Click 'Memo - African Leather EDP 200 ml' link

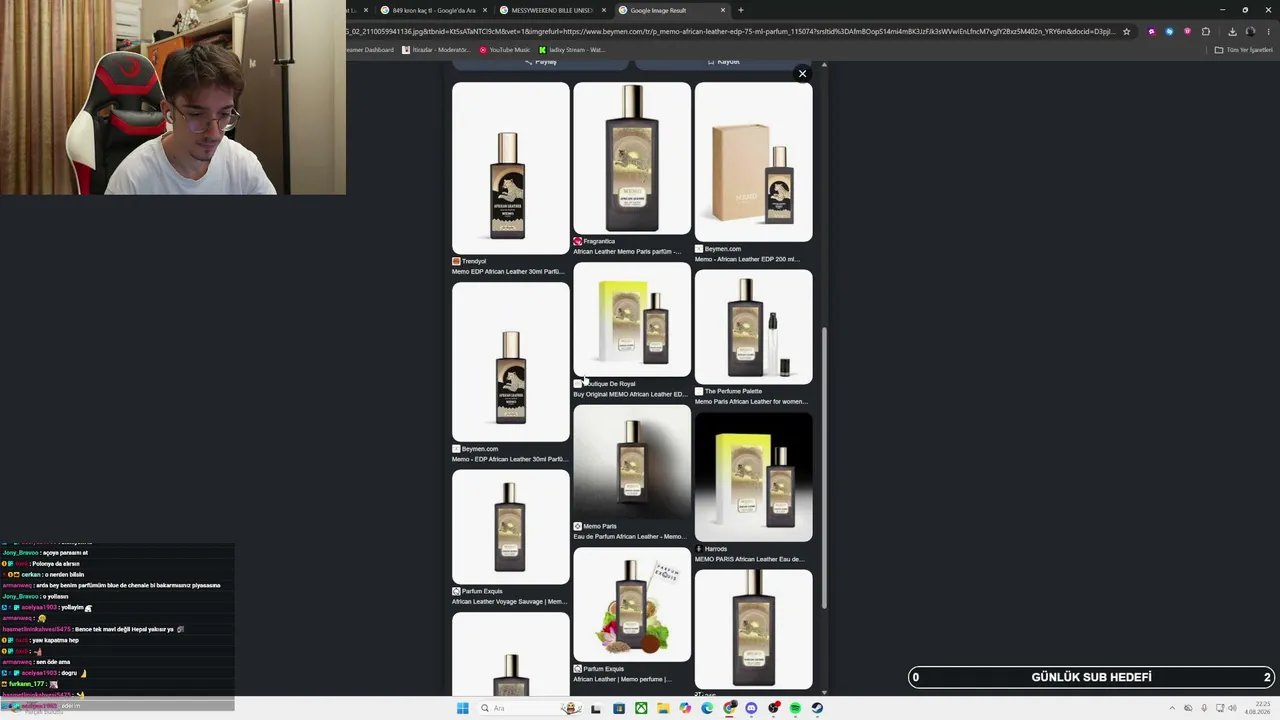pos(747,259)
